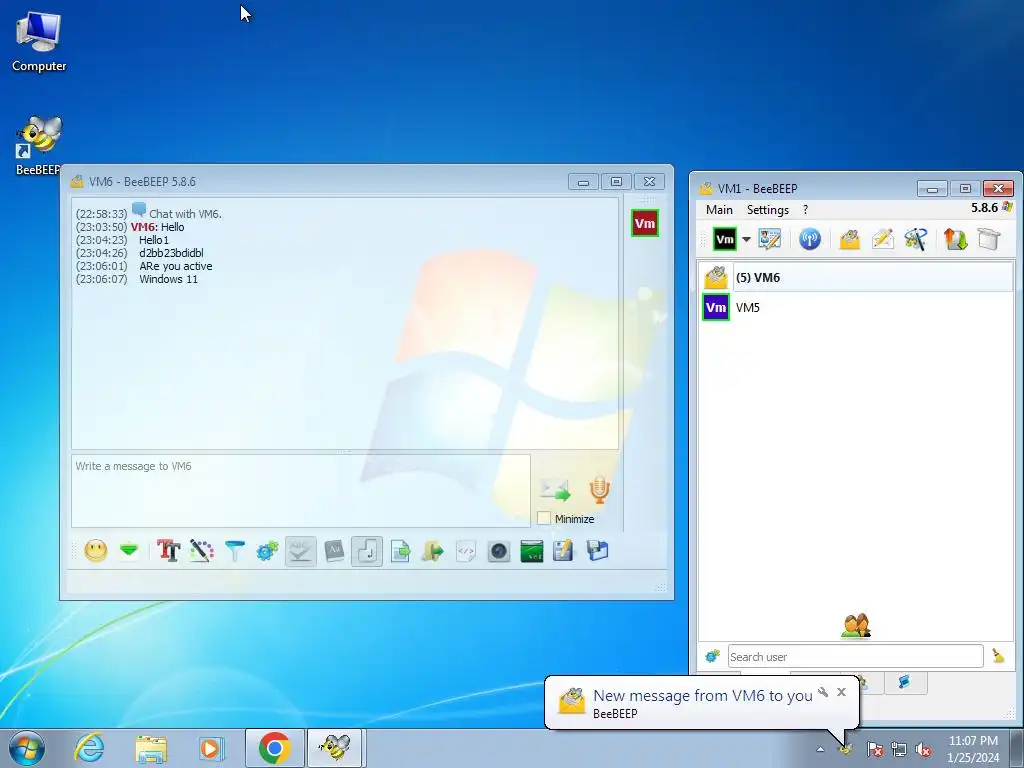Click the yellow envelope icon in VM1 toolbar
1024x768 pixels.
click(x=849, y=239)
